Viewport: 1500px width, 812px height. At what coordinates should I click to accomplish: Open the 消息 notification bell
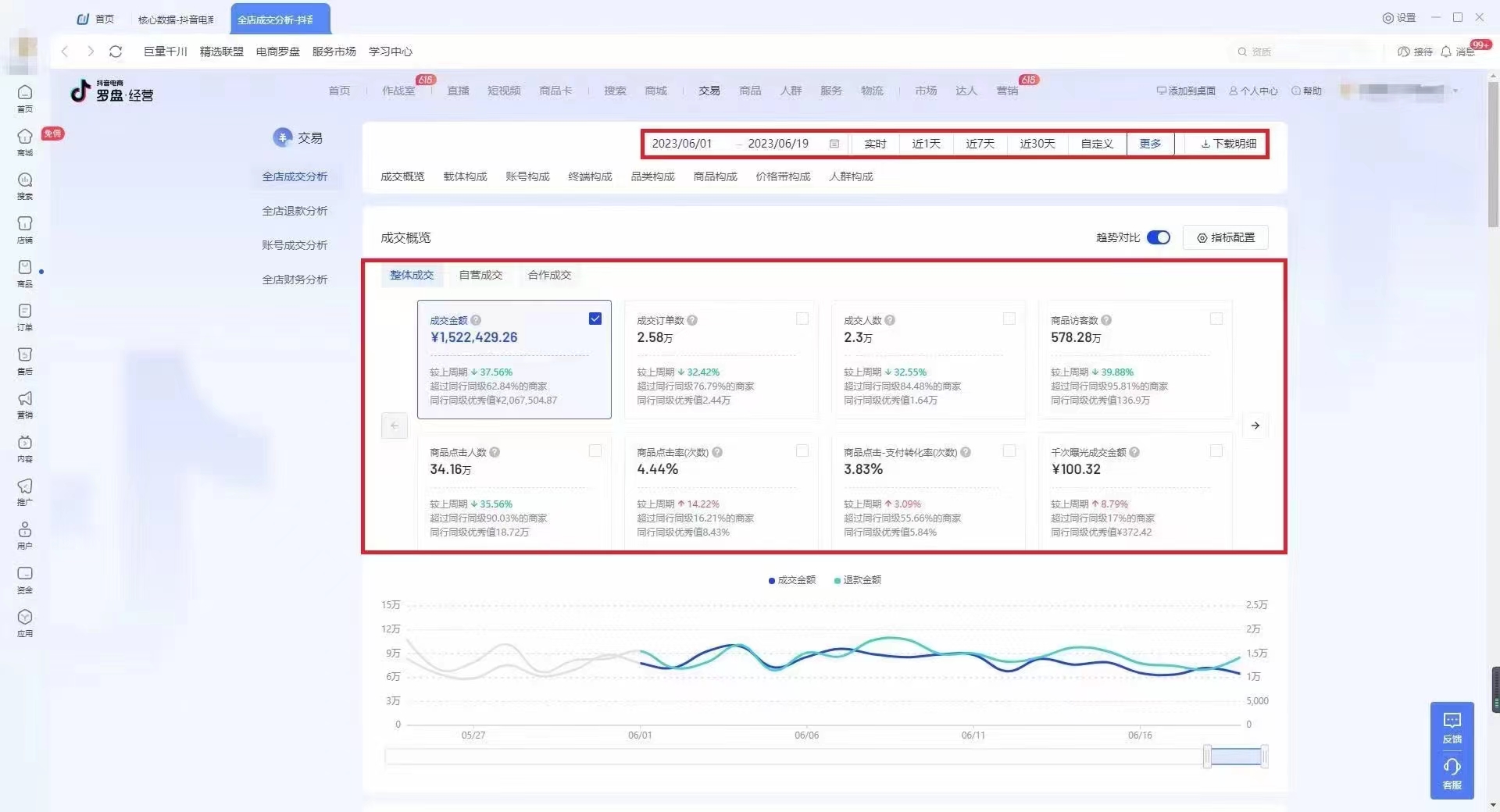pyautogui.click(x=1446, y=52)
